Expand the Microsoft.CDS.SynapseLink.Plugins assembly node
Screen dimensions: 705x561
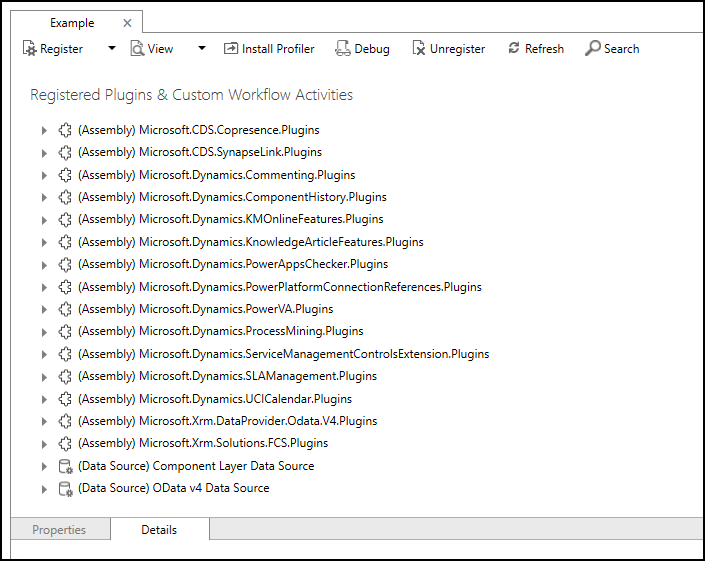44,153
